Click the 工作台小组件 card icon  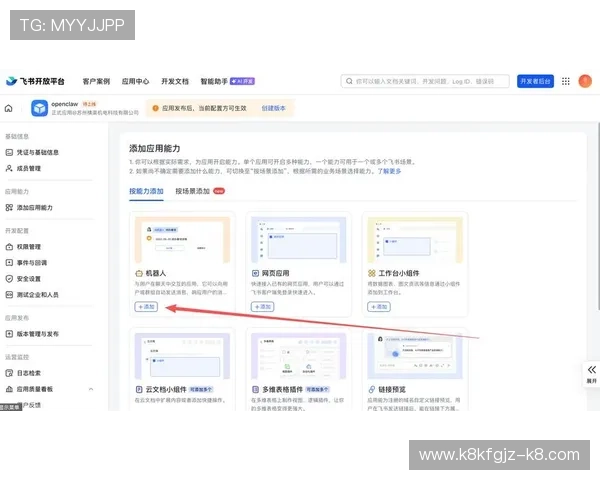click(372, 273)
